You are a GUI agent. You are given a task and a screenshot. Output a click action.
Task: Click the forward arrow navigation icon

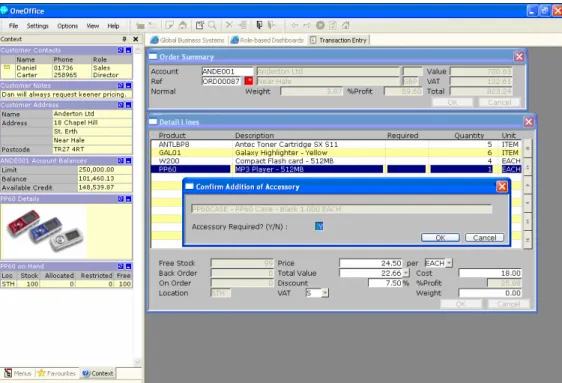[307, 25]
